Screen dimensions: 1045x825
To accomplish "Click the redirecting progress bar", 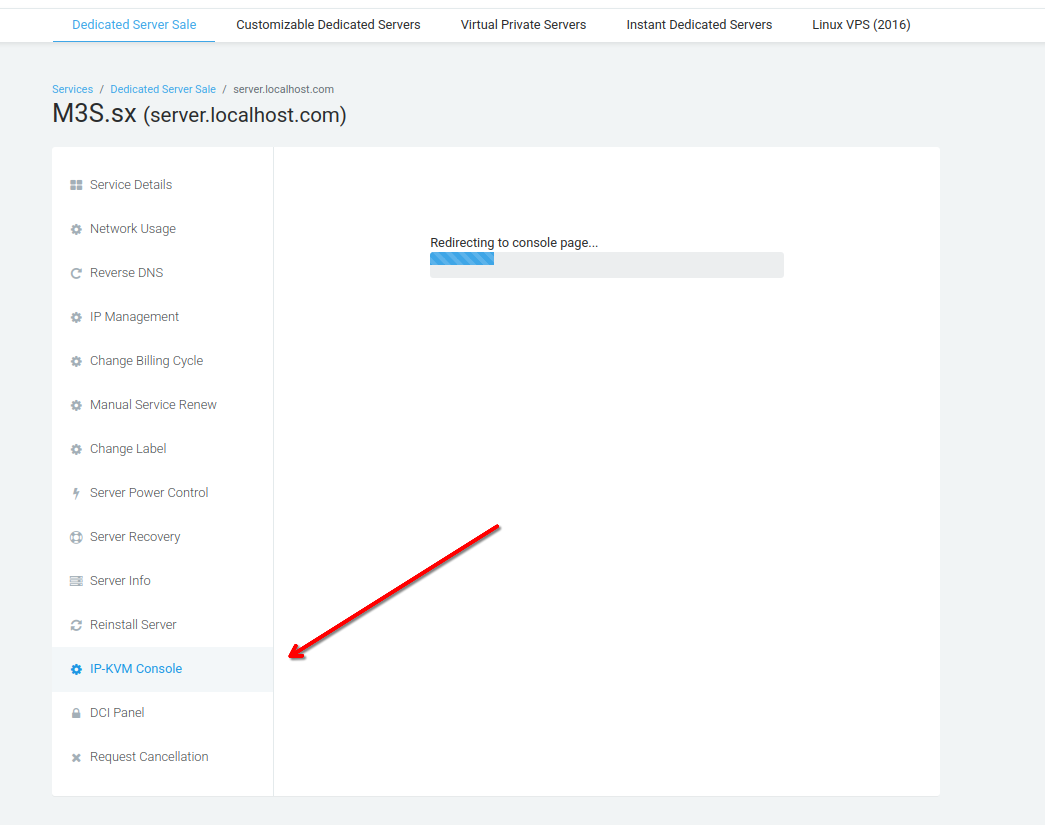I will click(606, 264).
